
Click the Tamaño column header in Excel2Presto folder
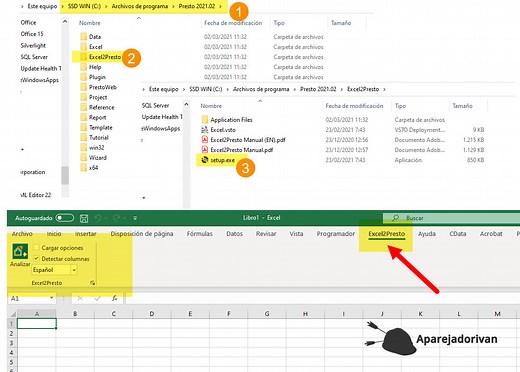point(462,106)
